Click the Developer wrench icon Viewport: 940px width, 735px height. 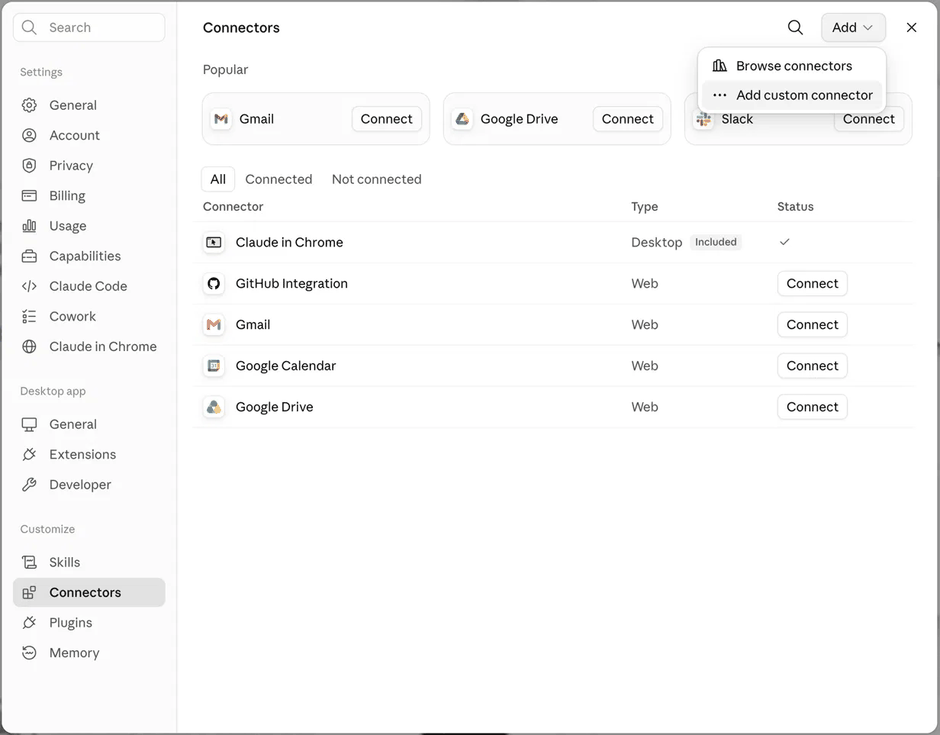[x=29, y=484]
